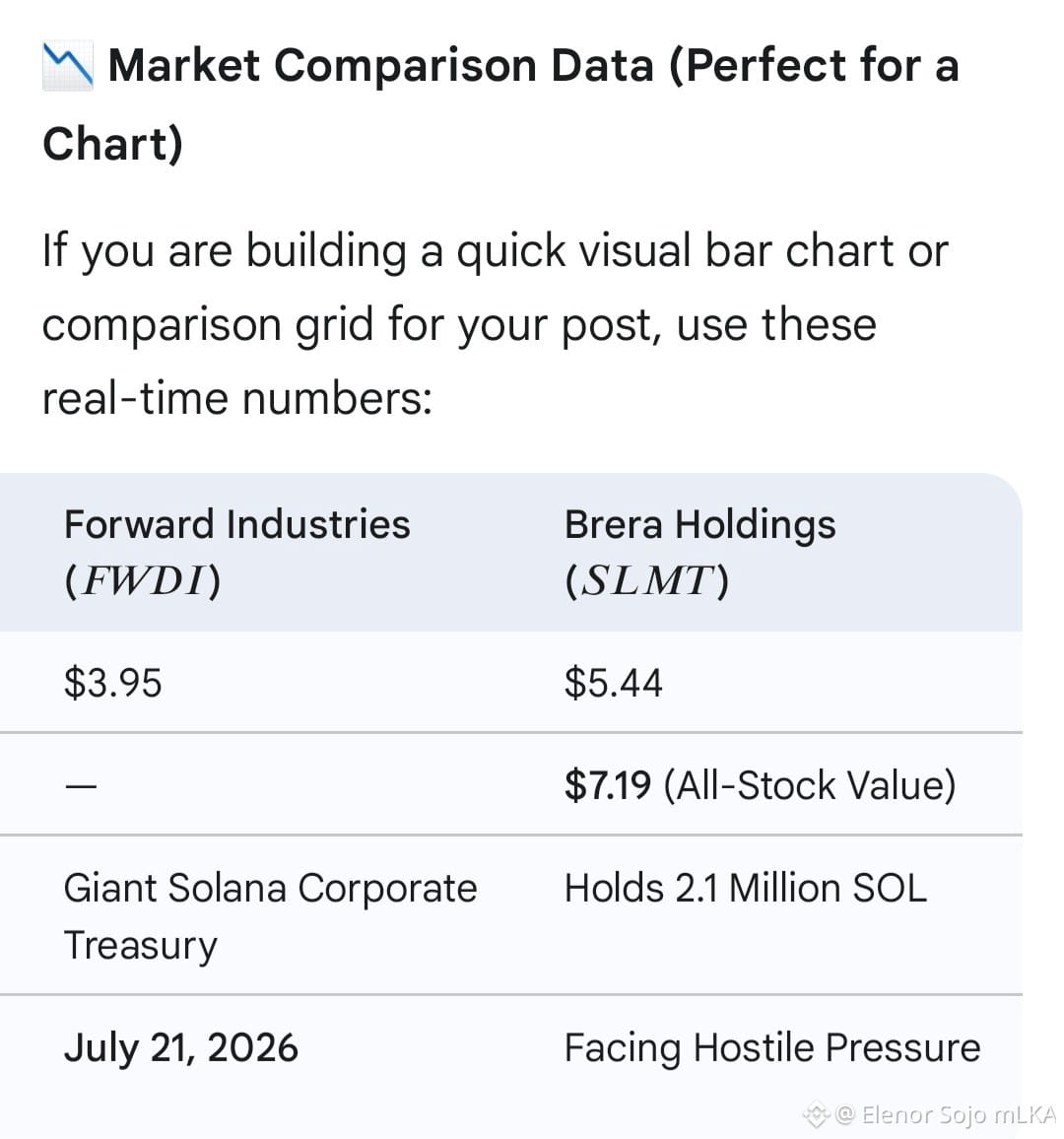Image resolution: width=1064 pixels, height=1139 pixels.
Task: Click the intro paragraph about real-time numbers
Action: pyautogui.click(x=496, y=324)
